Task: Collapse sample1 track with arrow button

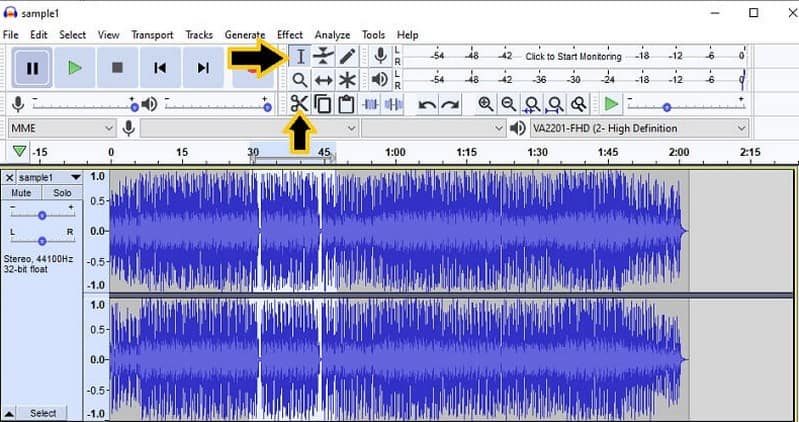Action: (9, 413)
